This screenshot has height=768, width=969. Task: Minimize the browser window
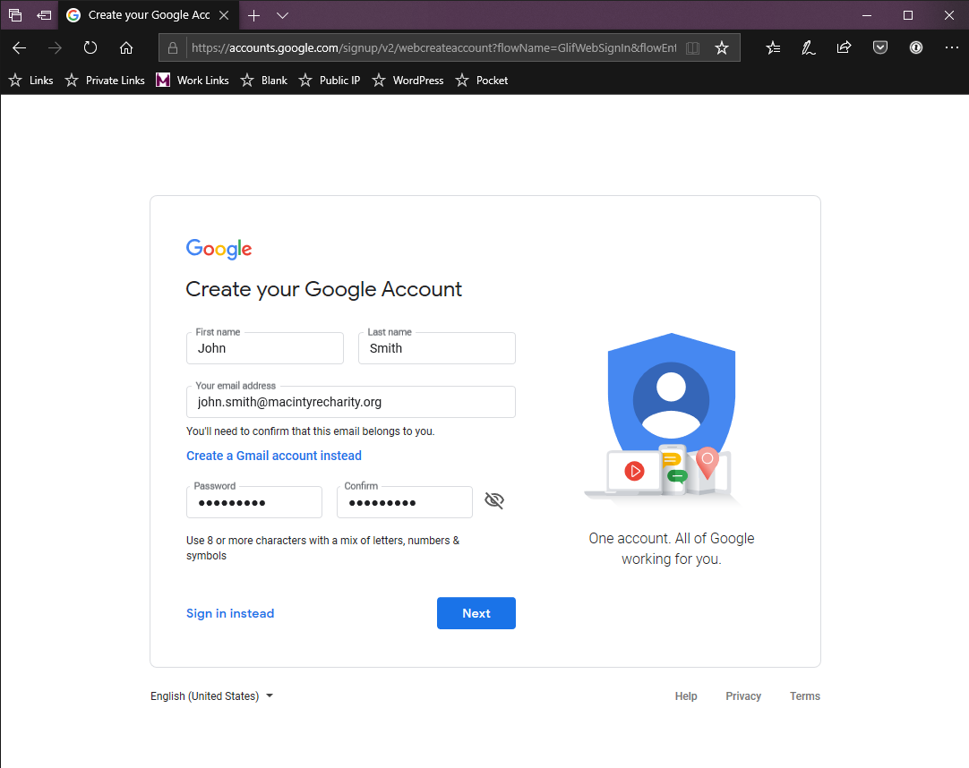[866, 15]
